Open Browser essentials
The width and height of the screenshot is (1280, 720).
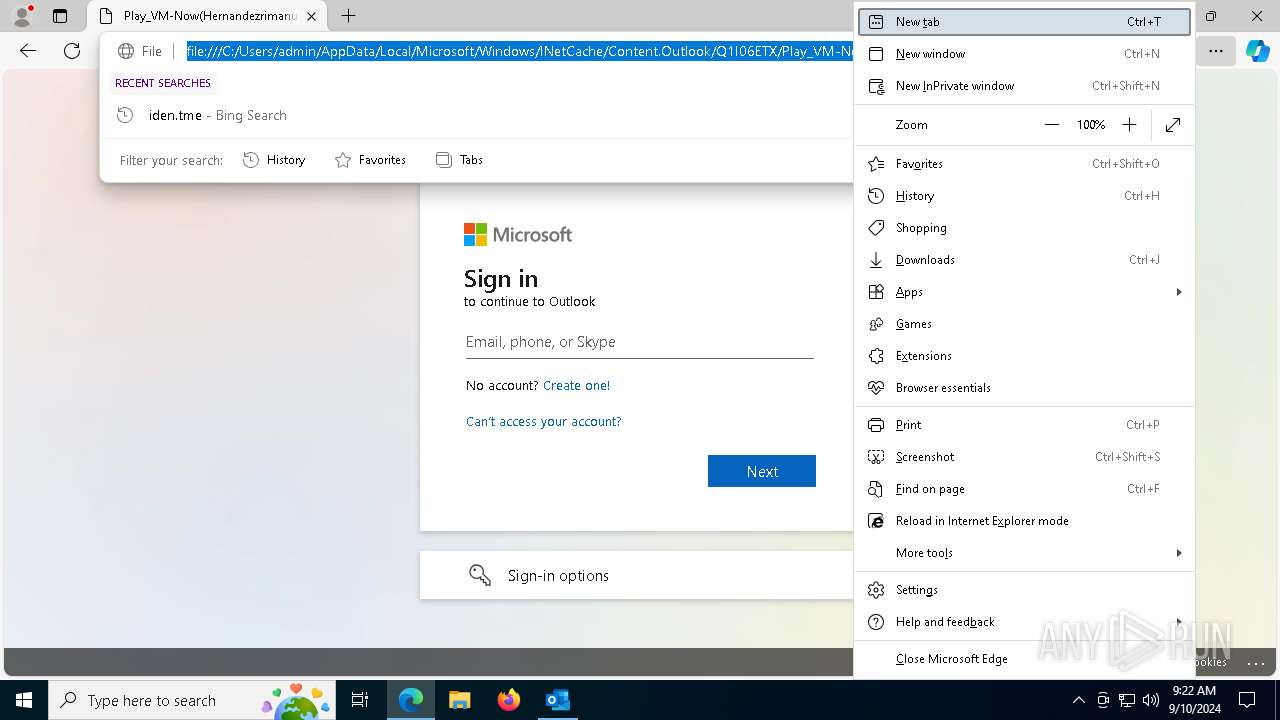coord(1024,388)
